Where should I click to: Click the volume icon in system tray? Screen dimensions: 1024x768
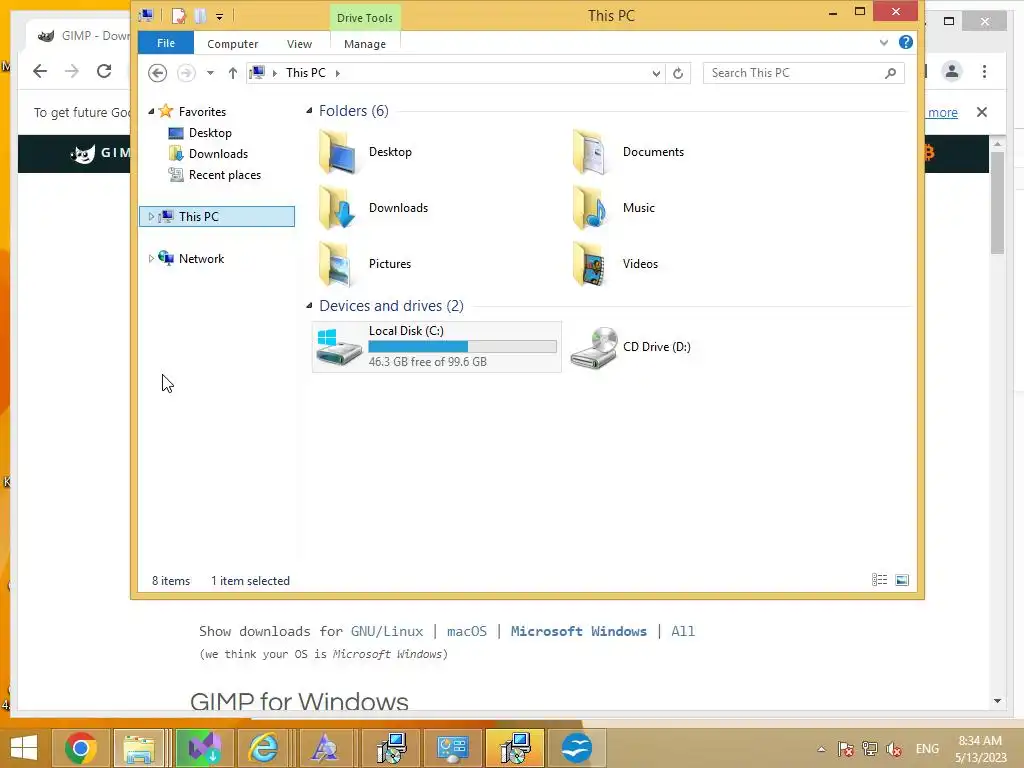tap(894, 749)
